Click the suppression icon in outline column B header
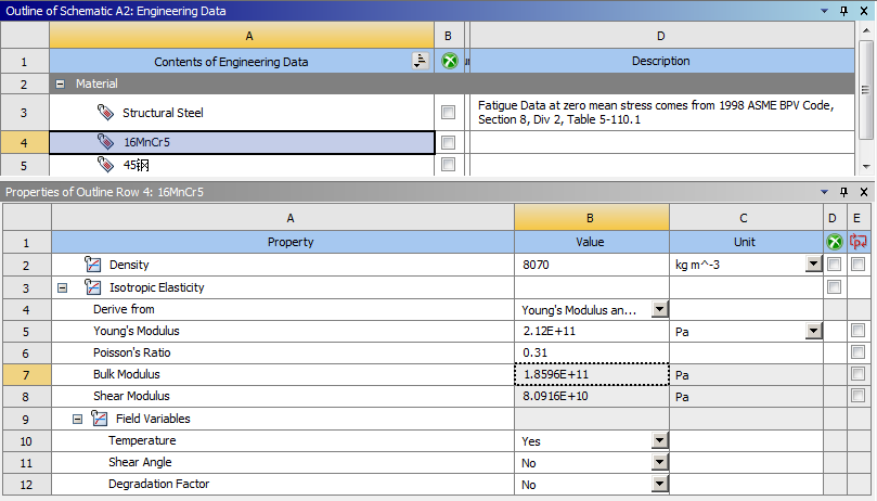 [449, 60]
